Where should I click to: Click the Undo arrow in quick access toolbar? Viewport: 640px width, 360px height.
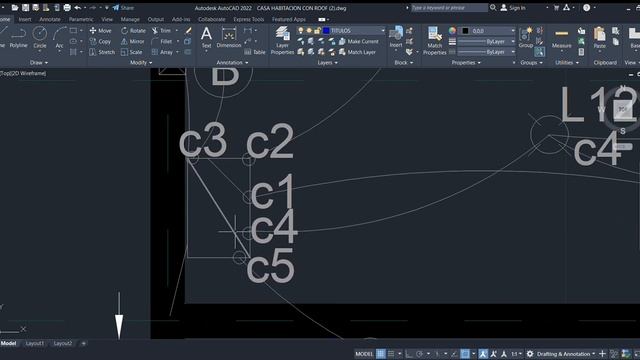pyautogui.click(x=77, y=7)
